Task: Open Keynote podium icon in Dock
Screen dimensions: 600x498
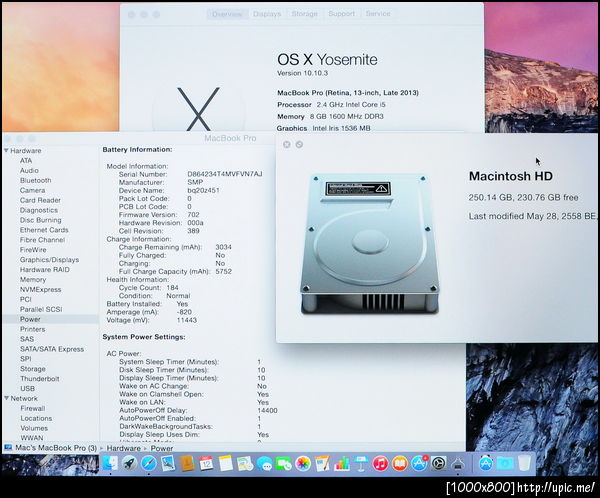Action: point(361,464)
